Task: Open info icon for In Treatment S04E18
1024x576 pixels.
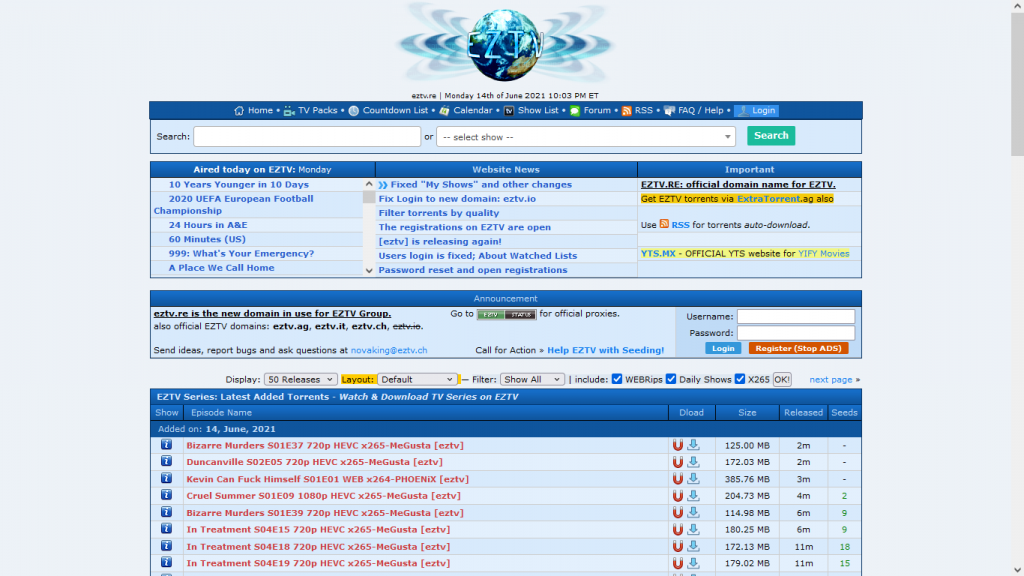Action: click(x=167, y=546)
